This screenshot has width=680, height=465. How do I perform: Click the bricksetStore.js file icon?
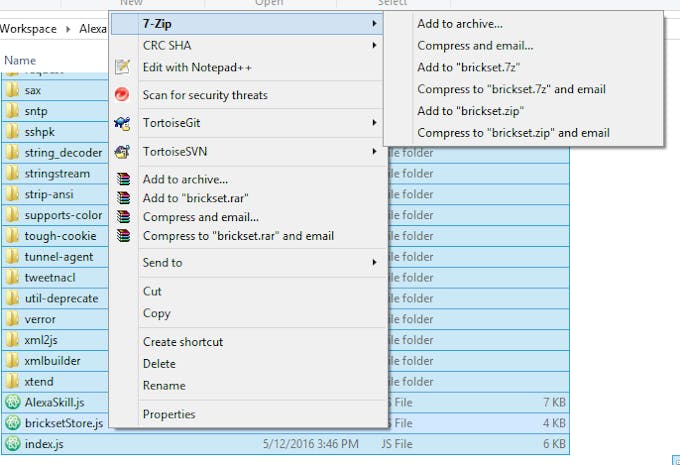coord(13,423)
